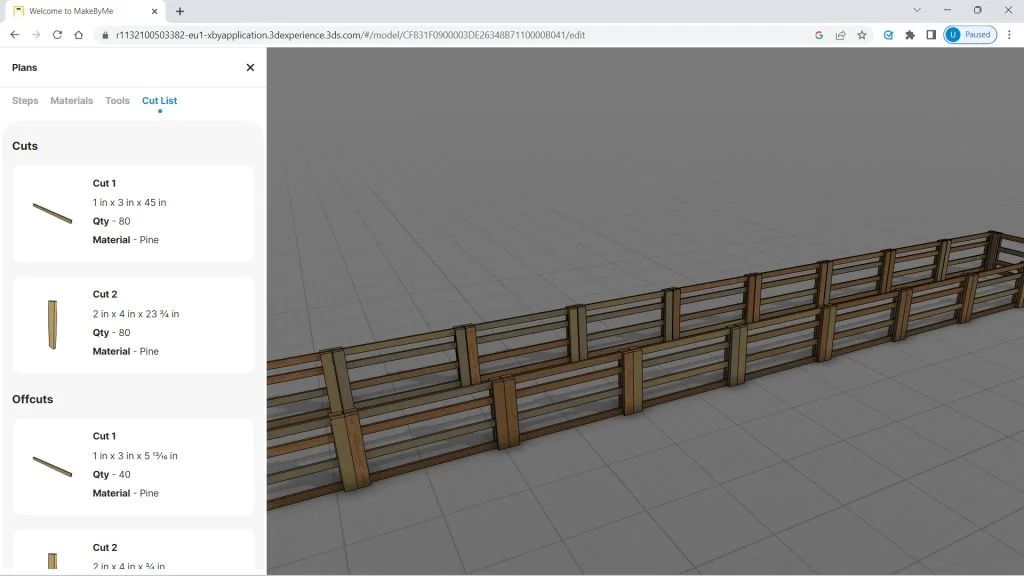Switch to the Cut List tab
1024x576 pixels.
coord(159,100)
